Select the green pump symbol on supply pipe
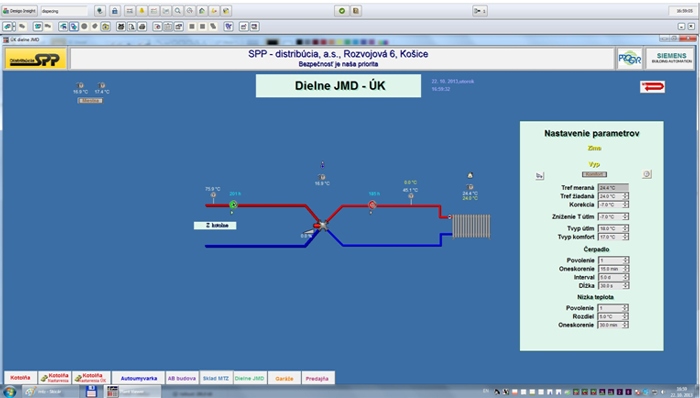Screen dimensions: 700x398 coord(233,205)
